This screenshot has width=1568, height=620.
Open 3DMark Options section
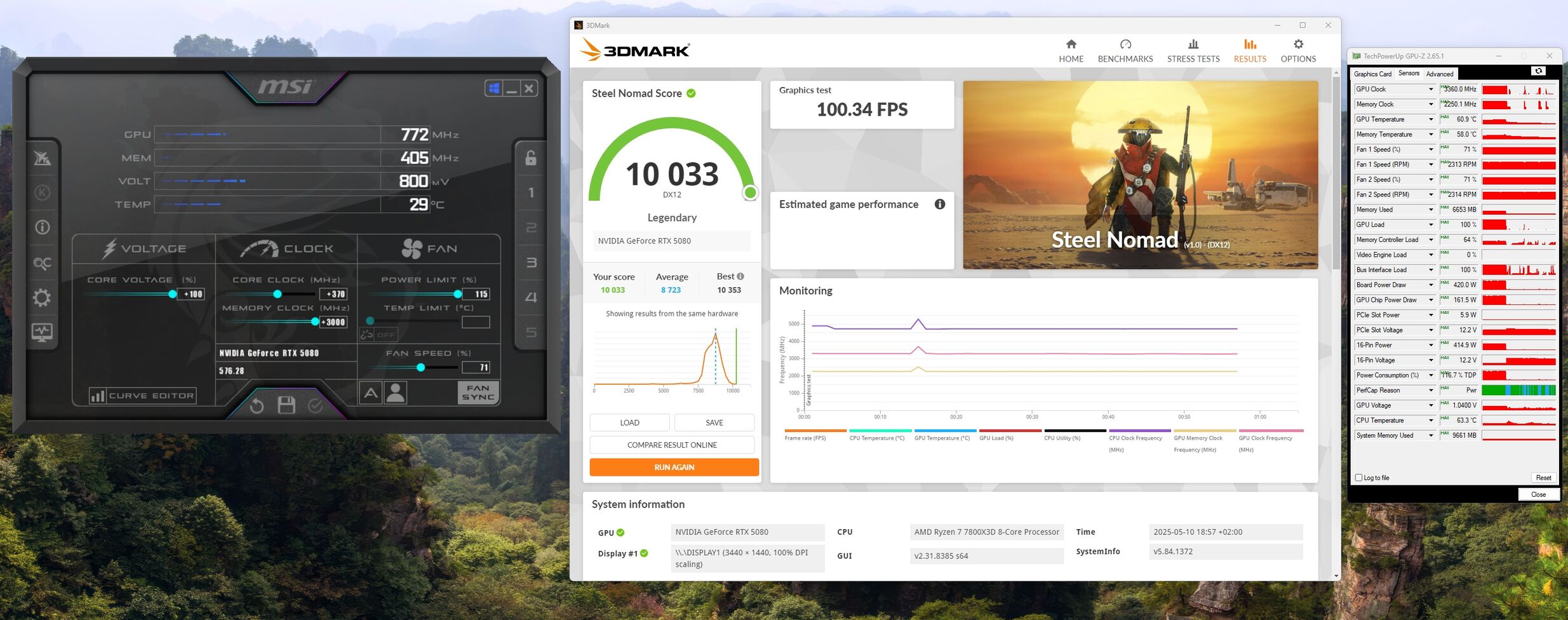click(1298, 51)
